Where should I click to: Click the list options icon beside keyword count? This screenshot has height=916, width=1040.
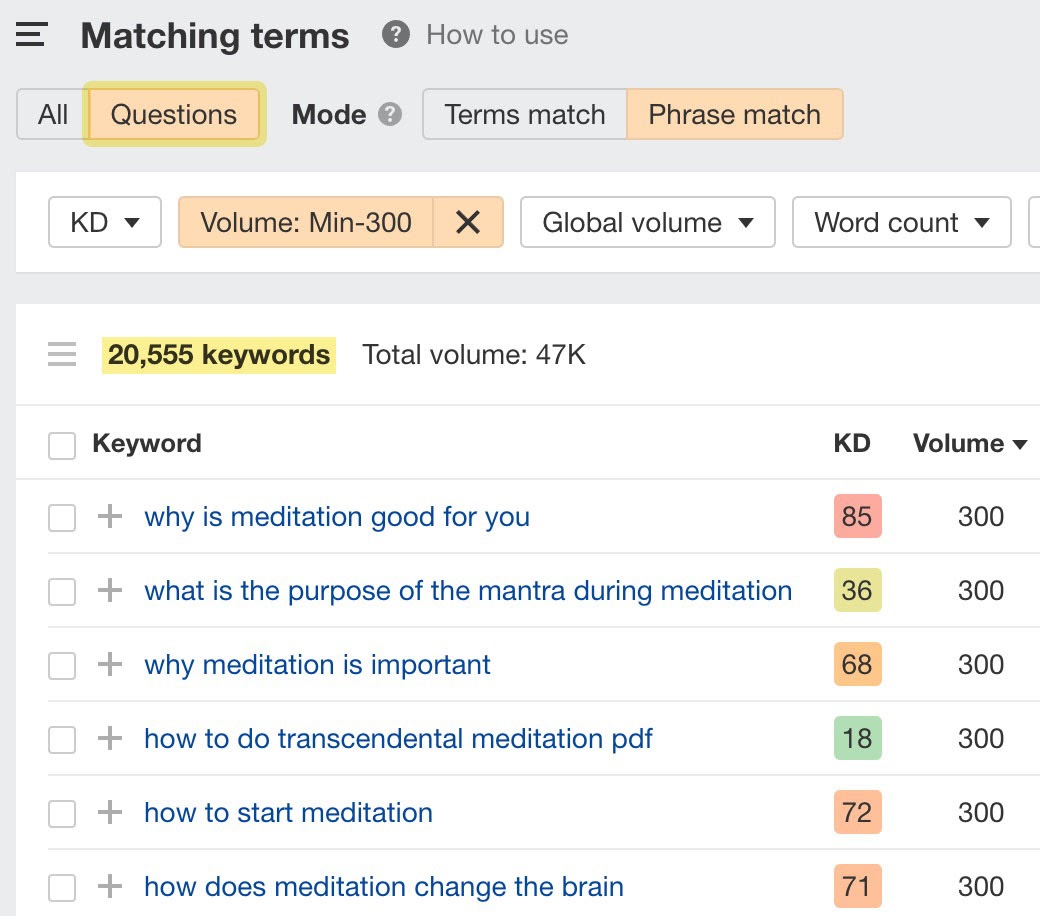tap(62, 354)
